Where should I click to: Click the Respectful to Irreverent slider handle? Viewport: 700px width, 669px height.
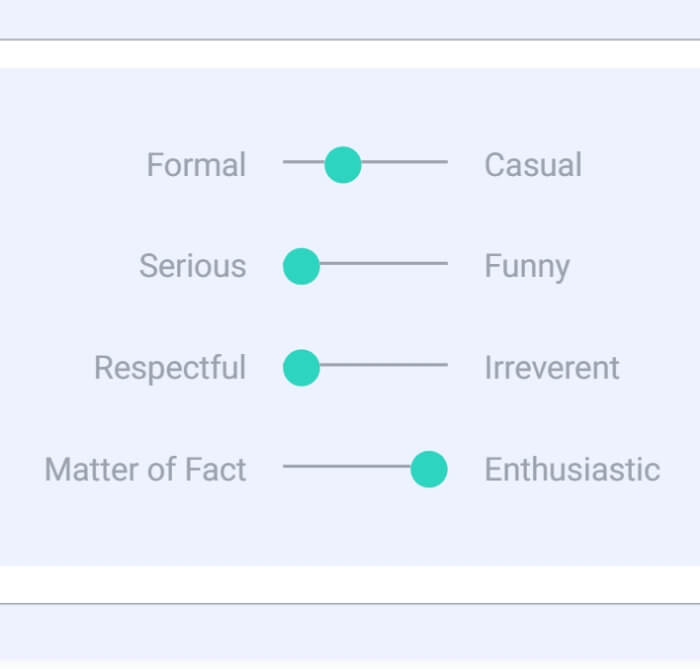point(301,368)
